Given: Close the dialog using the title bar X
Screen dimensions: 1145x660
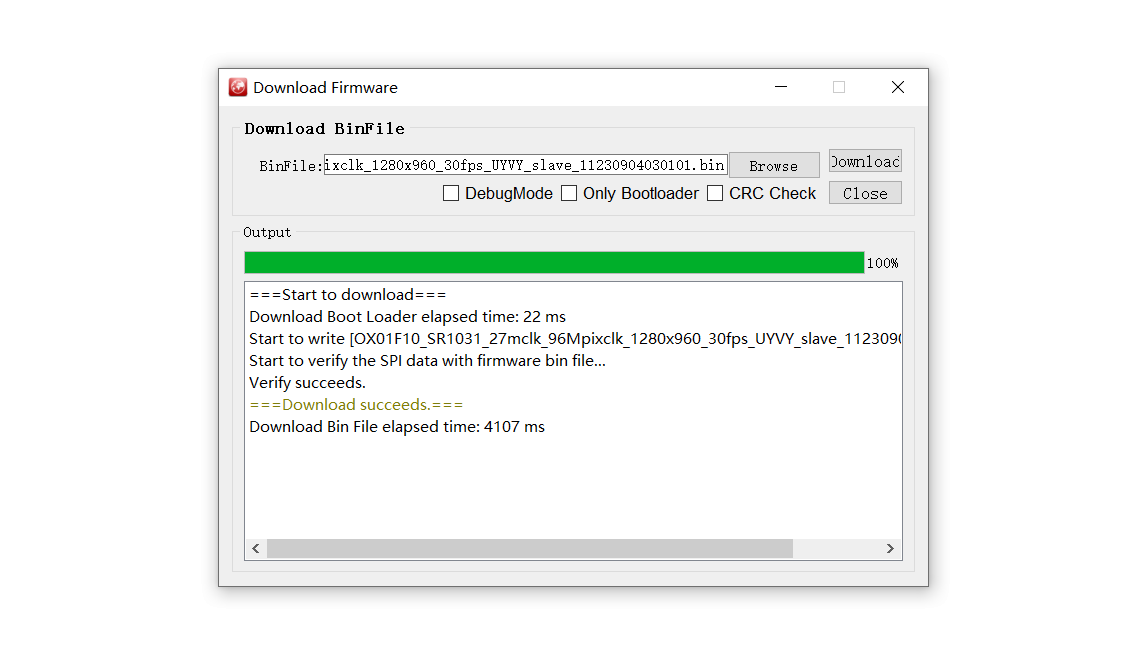Looking at the screenshot, I should click(x=897, y=88).
